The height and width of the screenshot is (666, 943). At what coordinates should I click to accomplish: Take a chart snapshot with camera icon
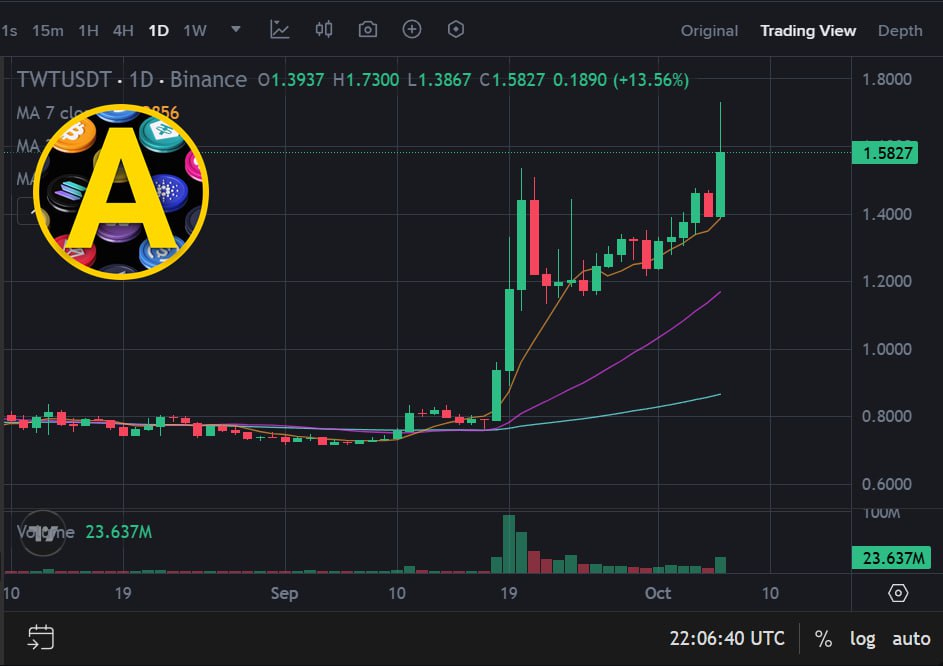click(x=367, y=29)
